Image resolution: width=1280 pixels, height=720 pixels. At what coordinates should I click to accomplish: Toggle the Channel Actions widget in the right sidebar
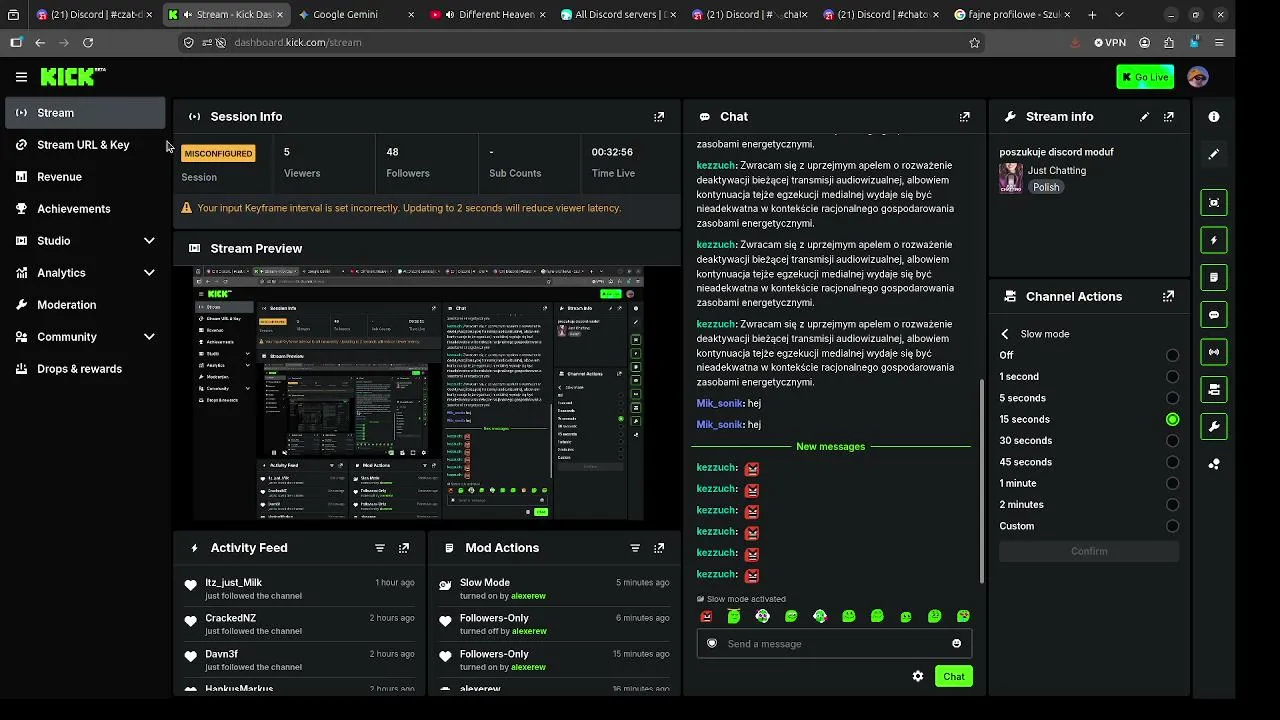click(x=1214, y=389)
